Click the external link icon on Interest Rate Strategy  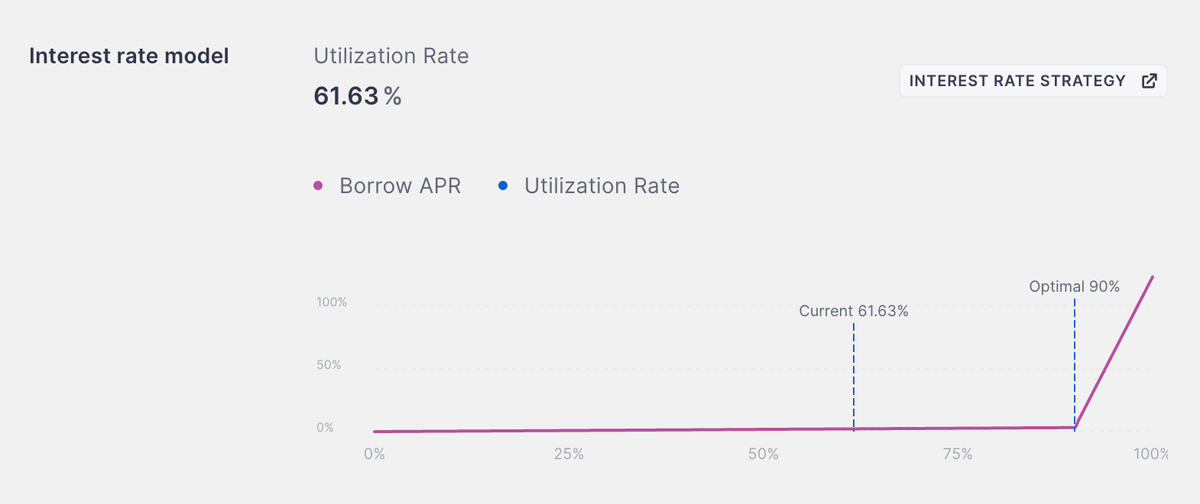coord(1149,81)
